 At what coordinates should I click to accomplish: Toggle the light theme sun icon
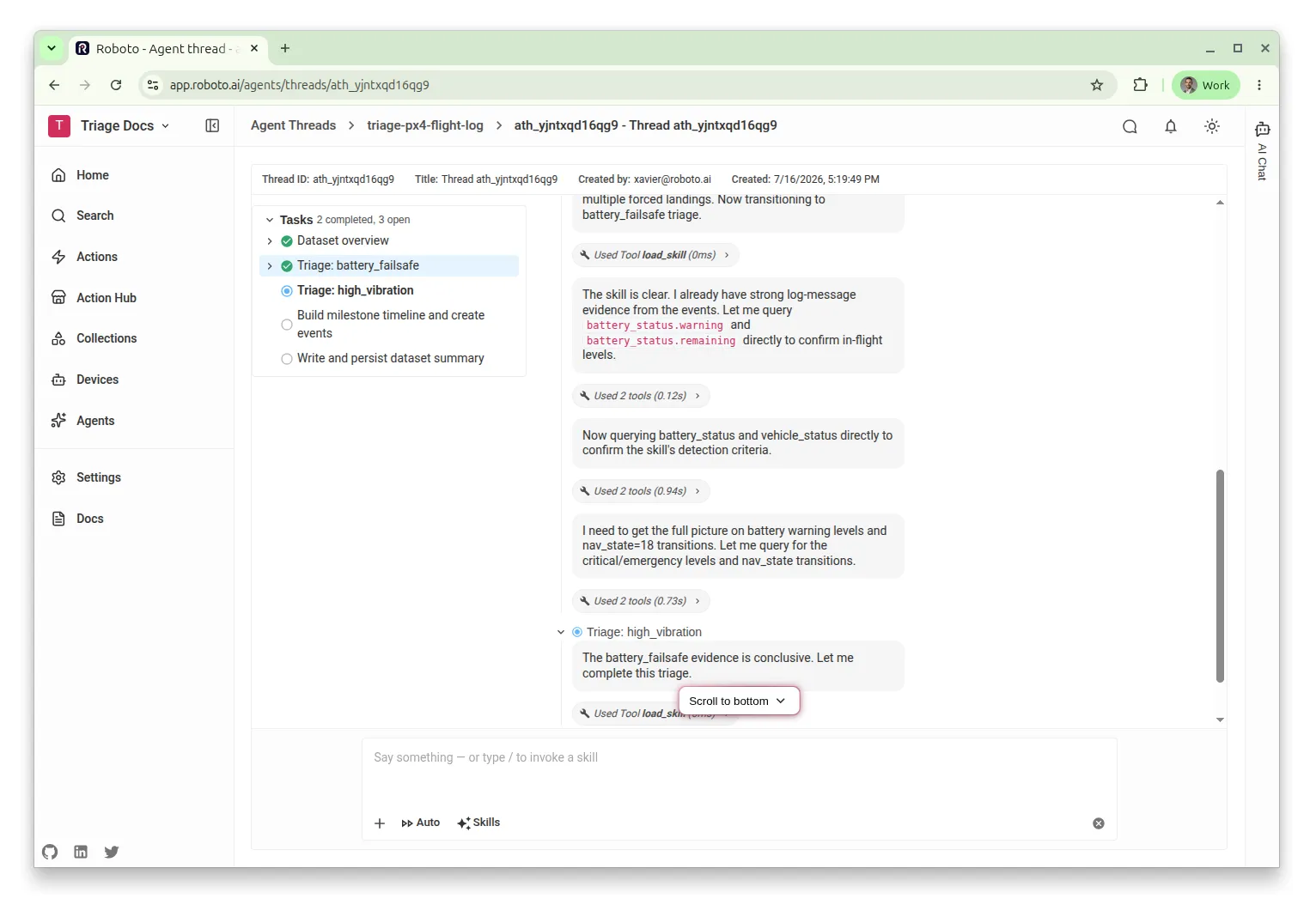coord(1212,126)
